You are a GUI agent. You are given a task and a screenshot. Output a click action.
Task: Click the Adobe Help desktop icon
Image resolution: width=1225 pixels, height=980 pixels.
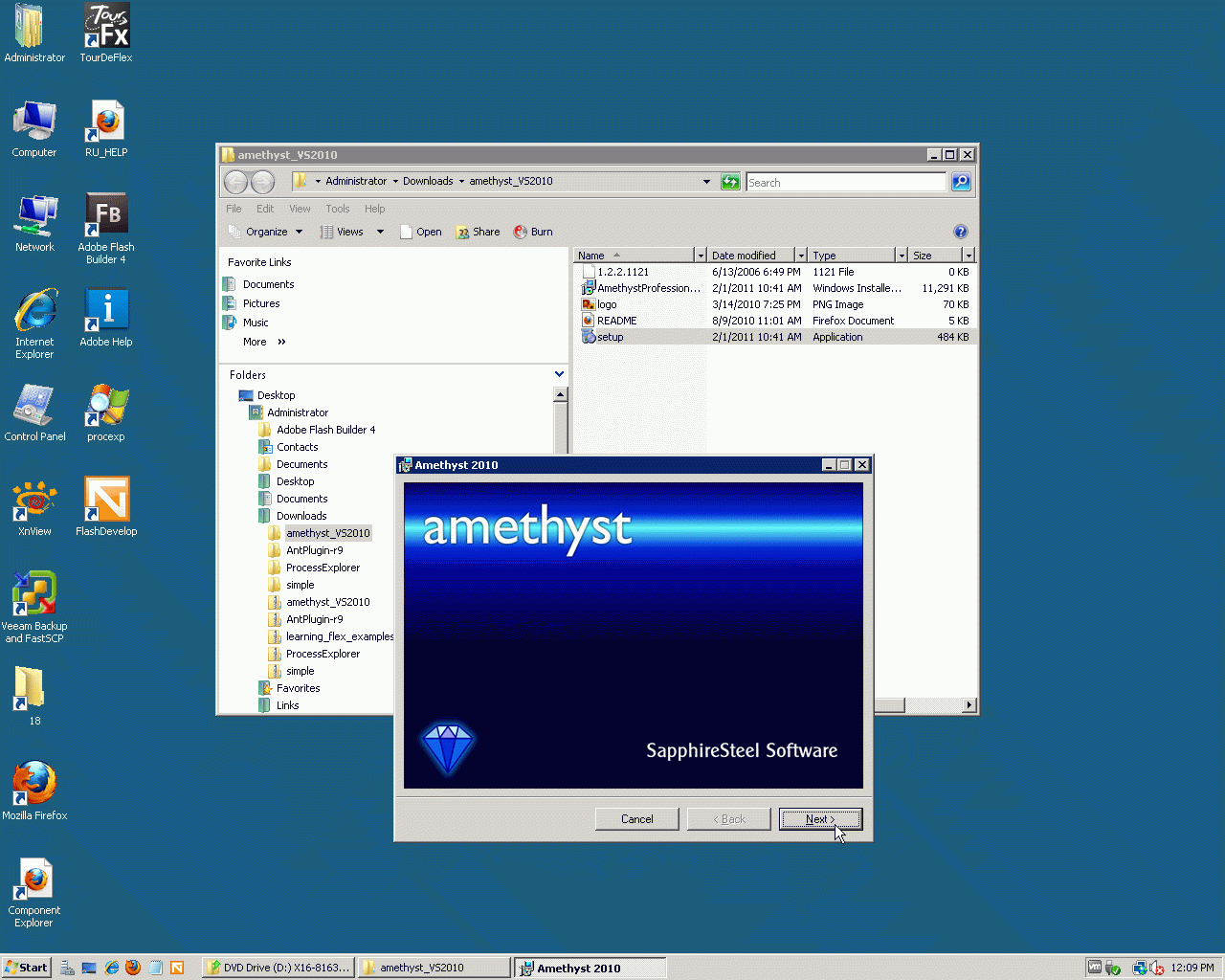(x=106, y=318)
